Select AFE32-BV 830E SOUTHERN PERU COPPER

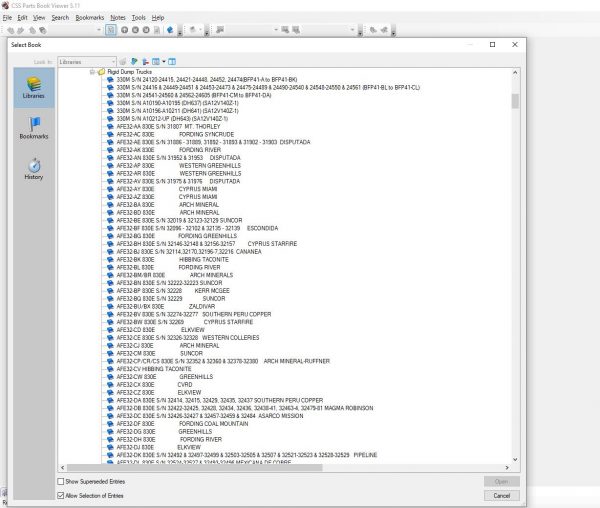point(194,314)
